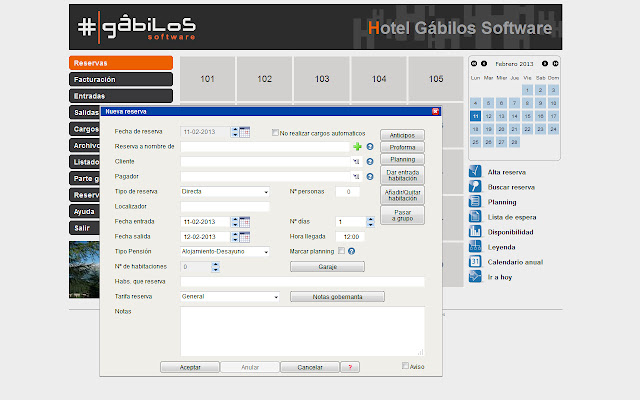640x400 pixels.
Task: Click Planning icon in right panel
Action: pyautogui.click(x=475, y=201)
